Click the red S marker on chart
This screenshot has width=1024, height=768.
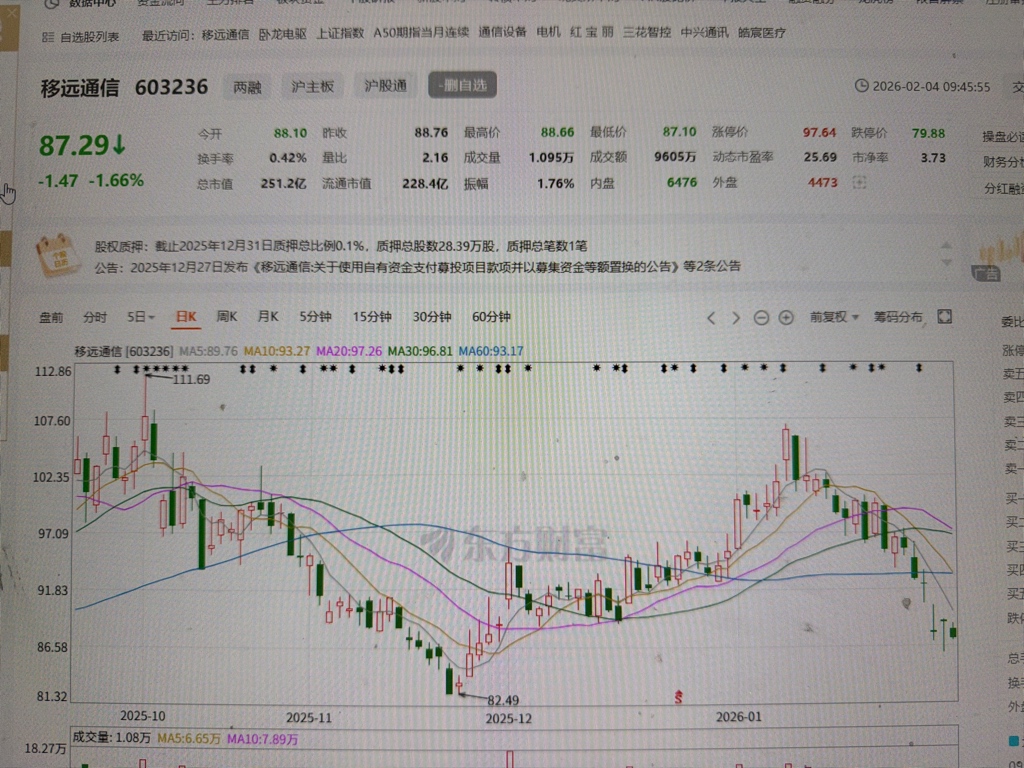point(679,697)
